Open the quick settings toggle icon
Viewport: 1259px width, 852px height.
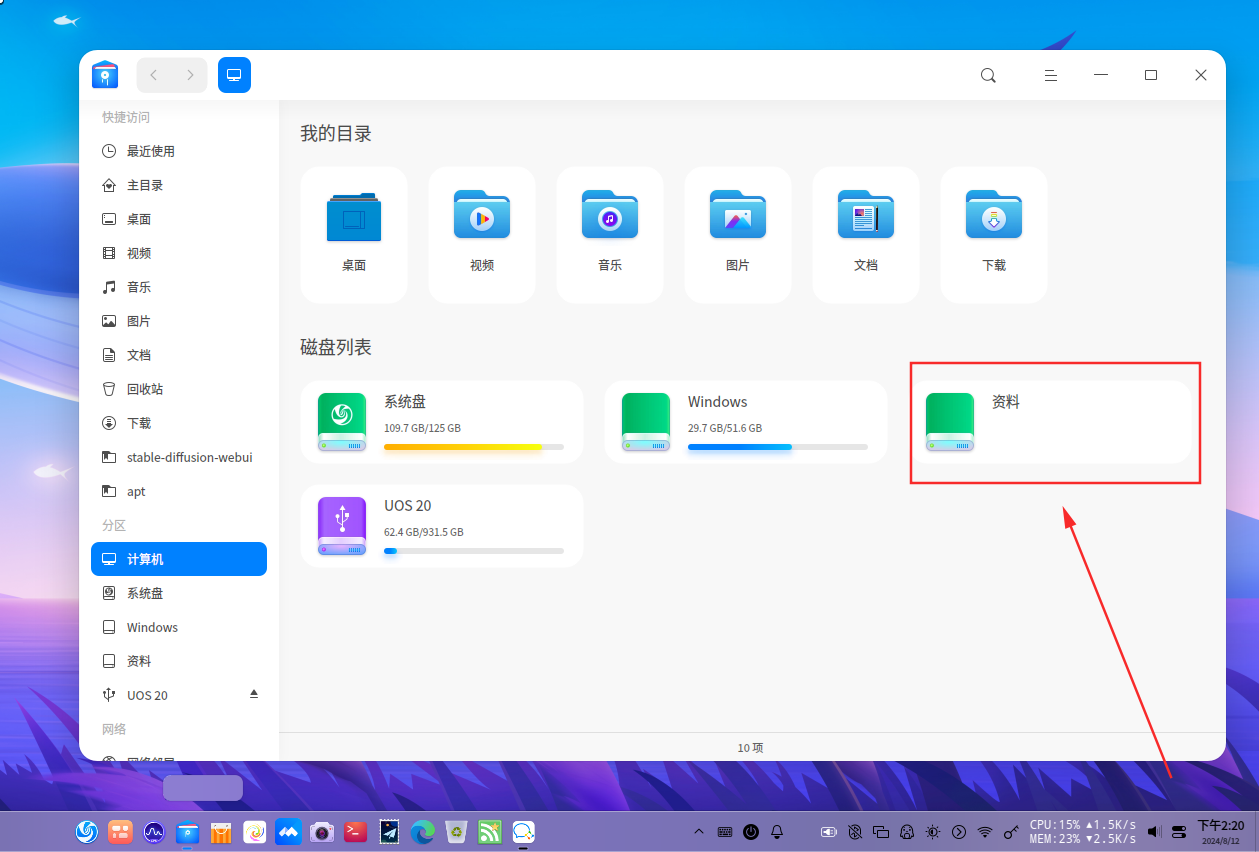[x=1179, y=831]
